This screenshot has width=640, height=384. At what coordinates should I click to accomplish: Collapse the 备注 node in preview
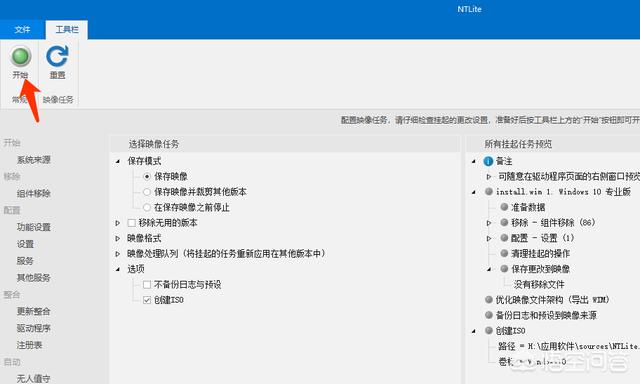tap(473, 161)
